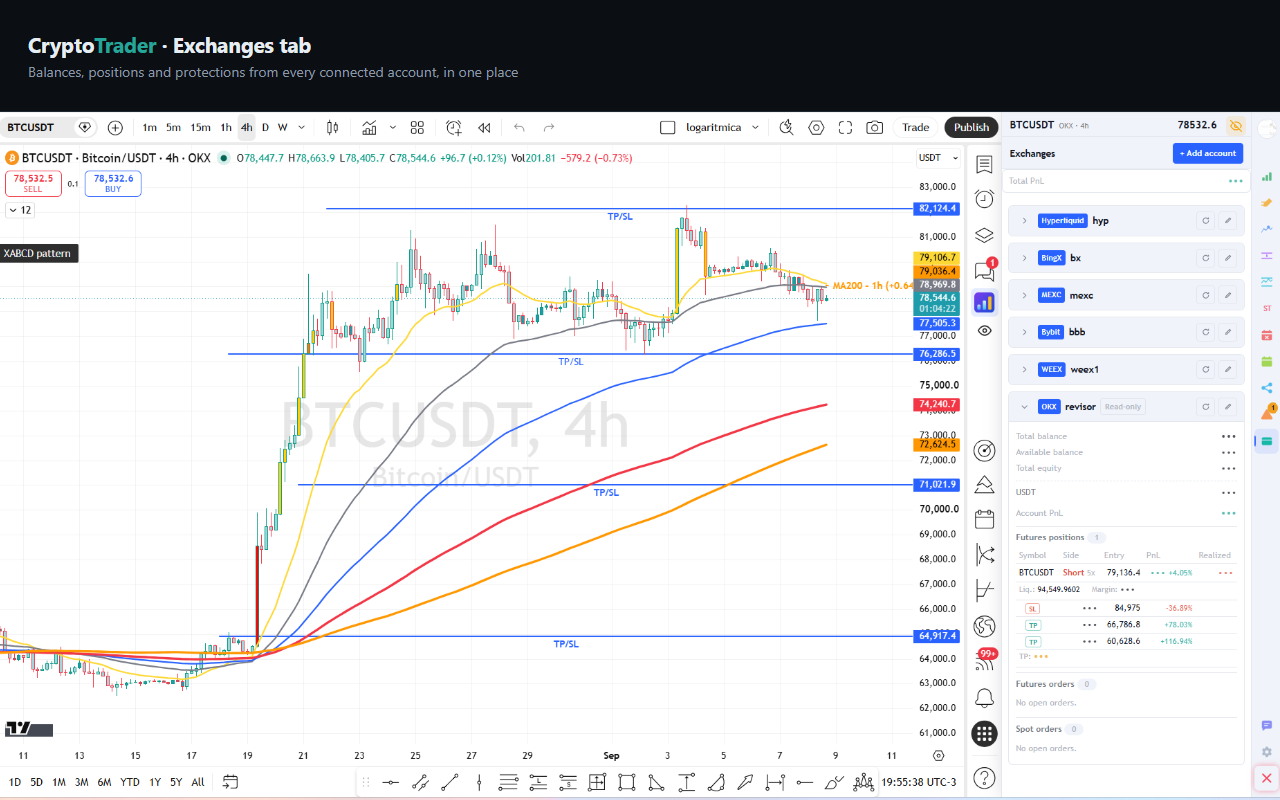Click the 82,124.4 TP/SL price label
Image resolution: width=1280 pixels, height=800 pixels.
937,209
